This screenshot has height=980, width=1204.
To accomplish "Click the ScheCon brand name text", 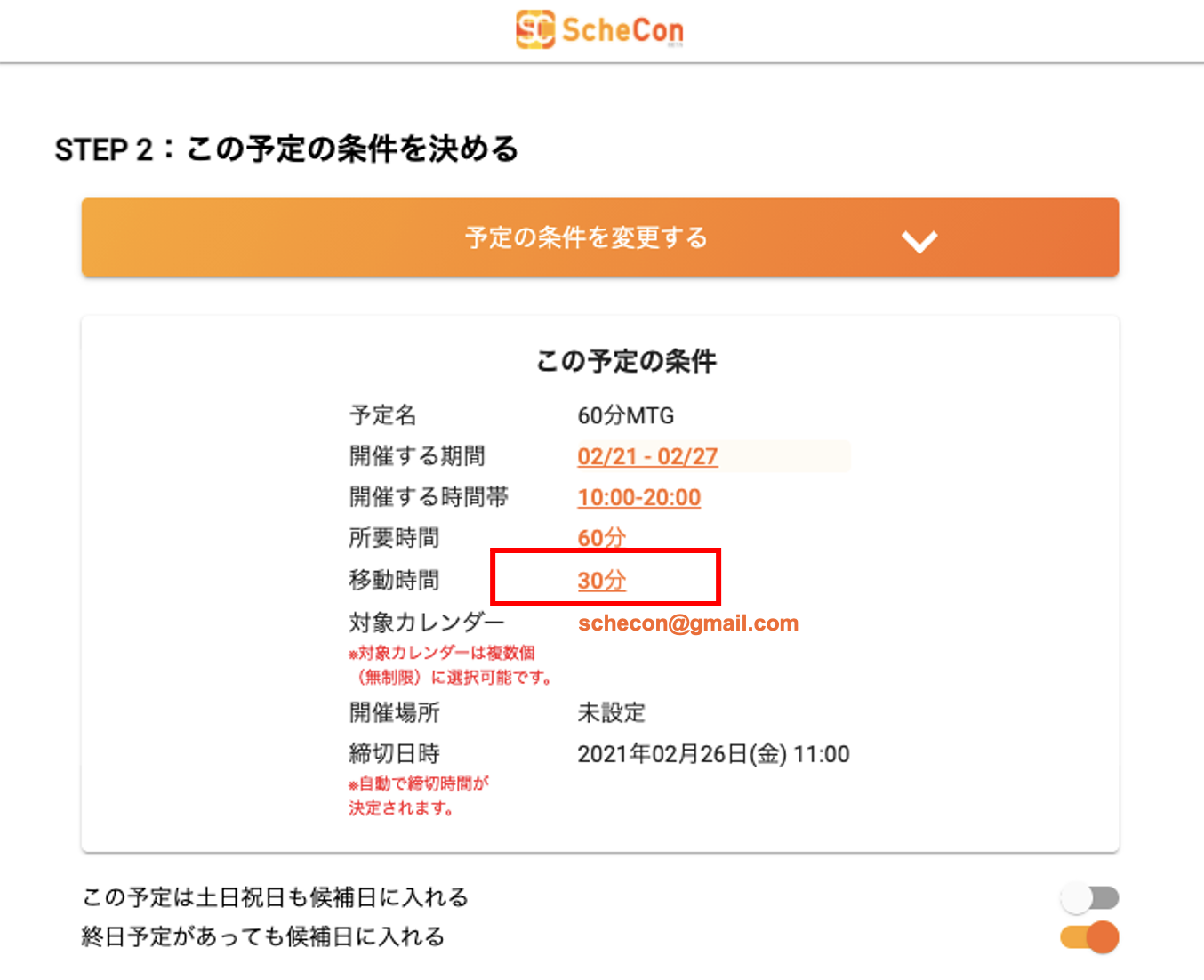I will point(622,30).
